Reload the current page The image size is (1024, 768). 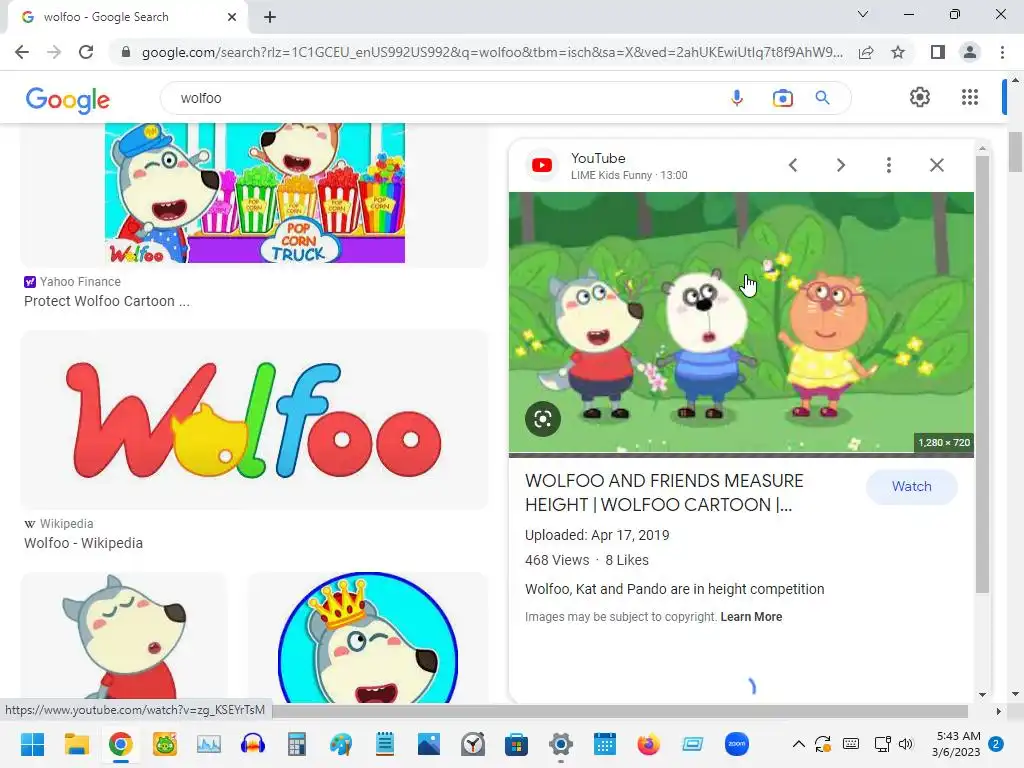(x=86, y=52)
